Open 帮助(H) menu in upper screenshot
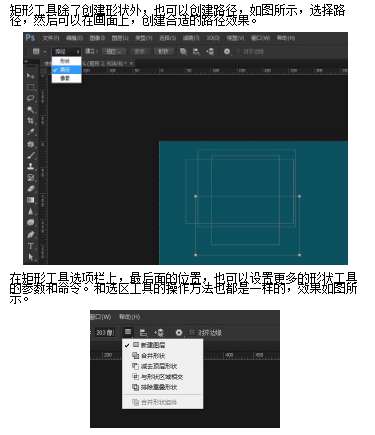Screen dimensions: 375x435 coord(286,38)
